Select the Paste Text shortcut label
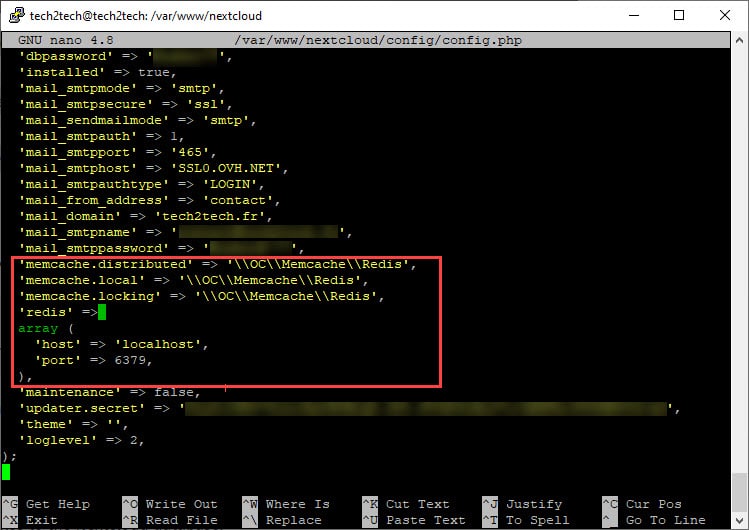The height and width of the screenshot is (530, 749). 425,520
